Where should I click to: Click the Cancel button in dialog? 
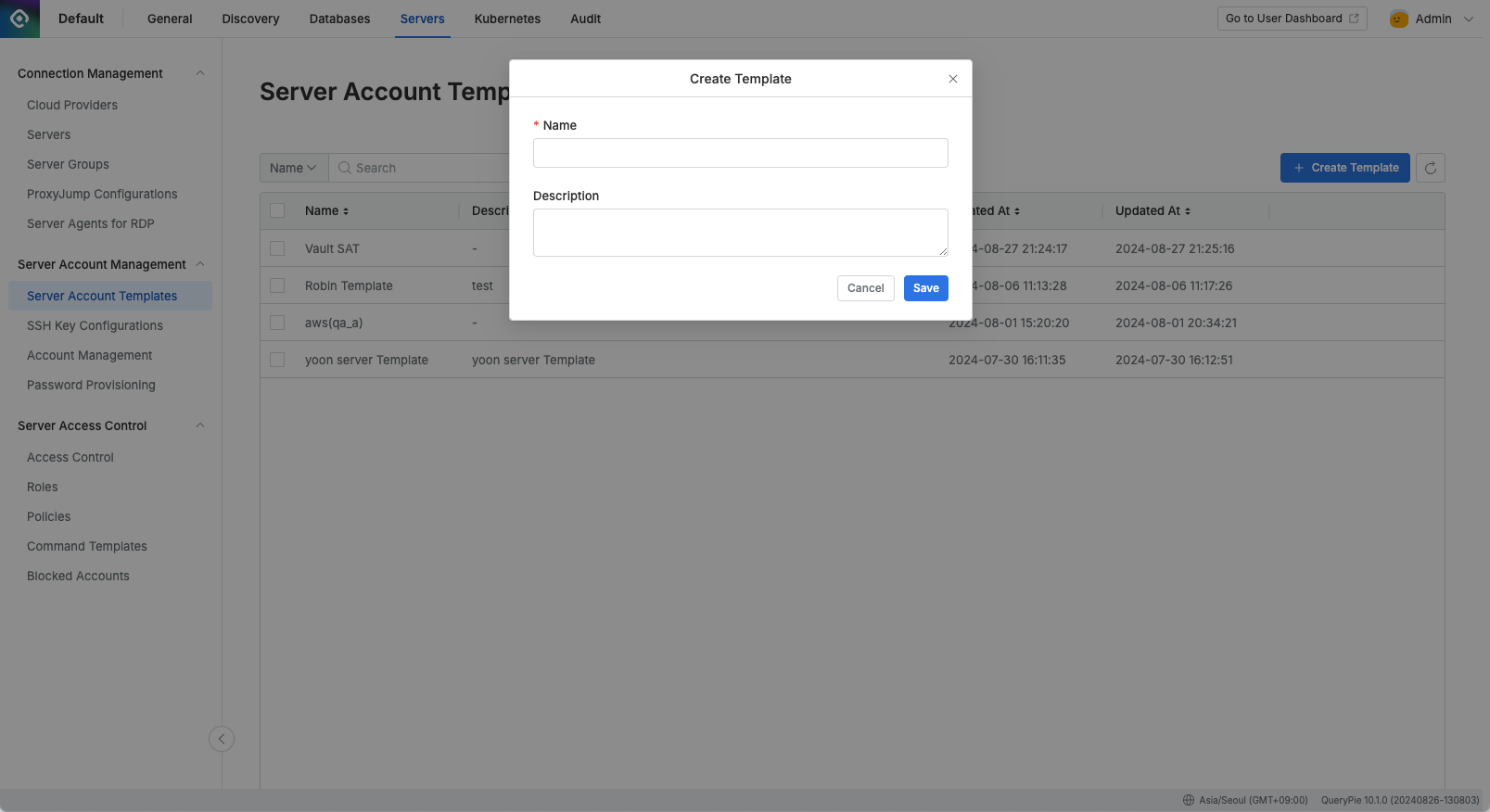pyautogui.click(x=865, y=288)
